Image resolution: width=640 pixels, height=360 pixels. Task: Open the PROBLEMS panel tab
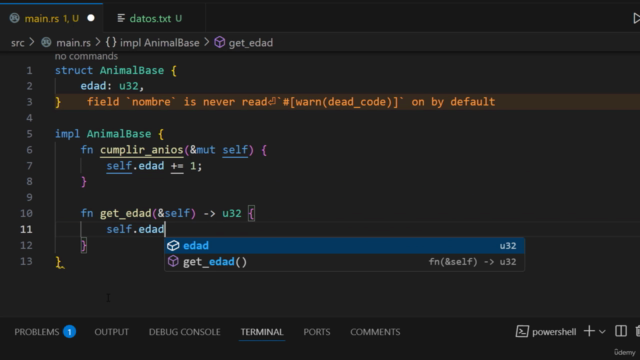click(x=37, y=332)
